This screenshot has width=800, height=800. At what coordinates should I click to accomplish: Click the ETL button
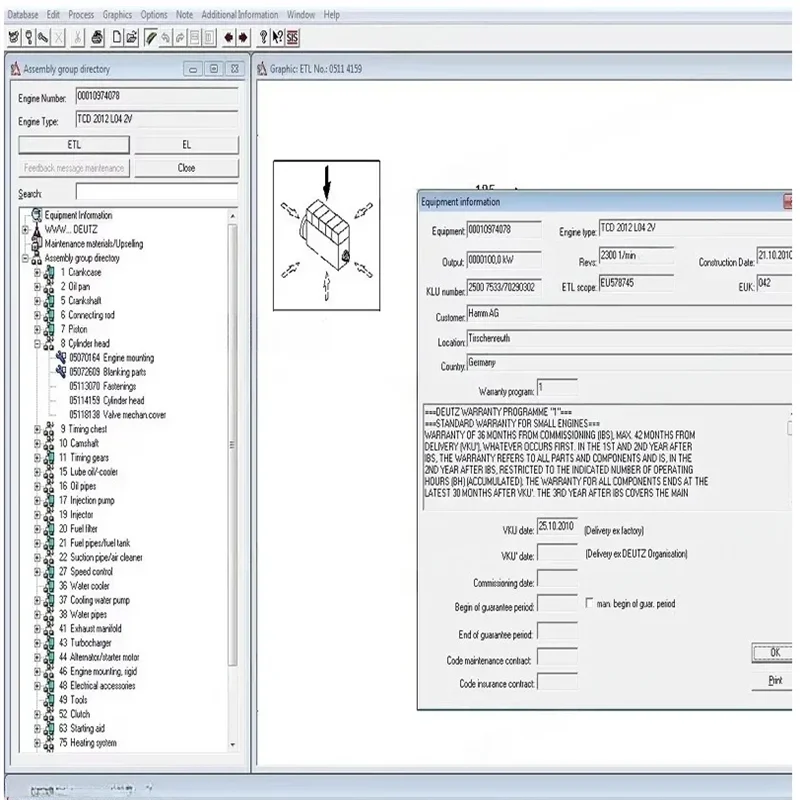[x=75, y=145]
